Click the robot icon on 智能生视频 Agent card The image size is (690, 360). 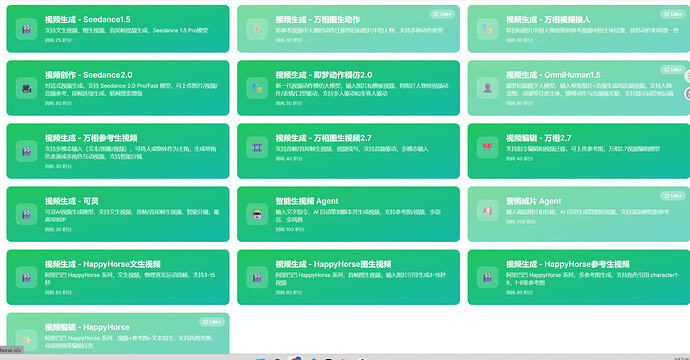257,214
